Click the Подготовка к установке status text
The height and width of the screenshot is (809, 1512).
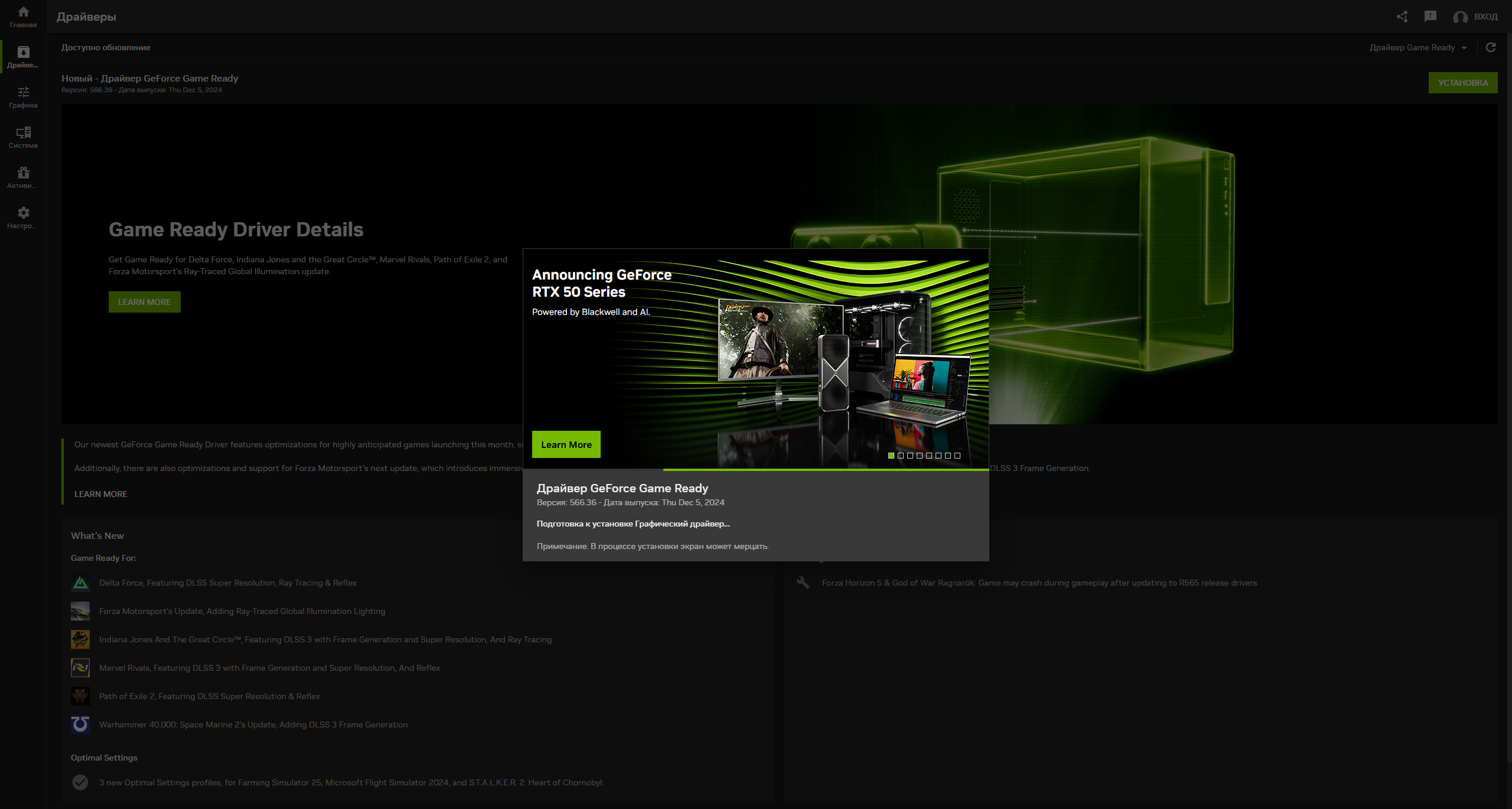(633, 524)
